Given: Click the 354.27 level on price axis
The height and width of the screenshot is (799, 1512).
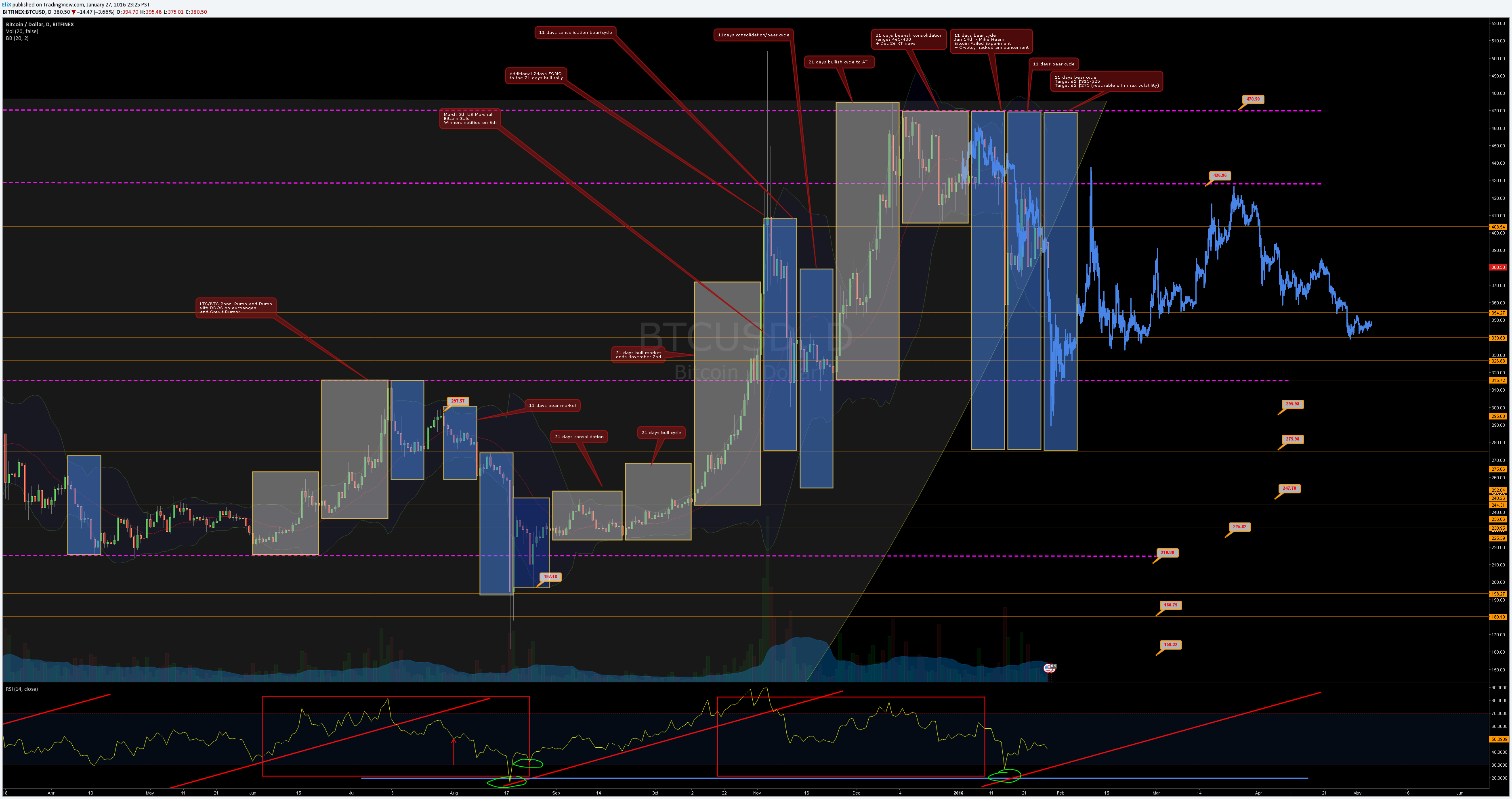Looking at the screenshot, I should [x=1498, y=313].
